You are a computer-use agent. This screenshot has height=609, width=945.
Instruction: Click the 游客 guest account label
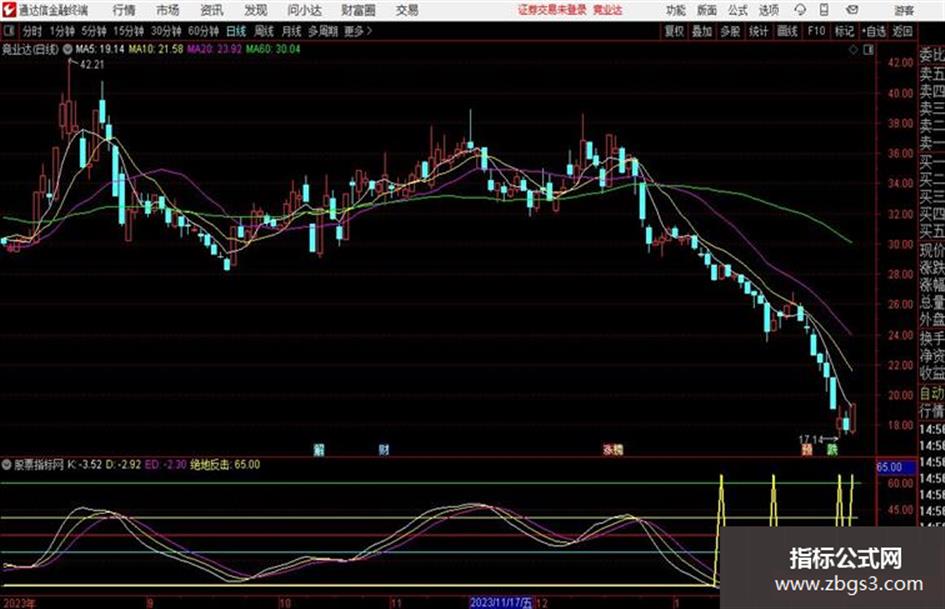903,10
